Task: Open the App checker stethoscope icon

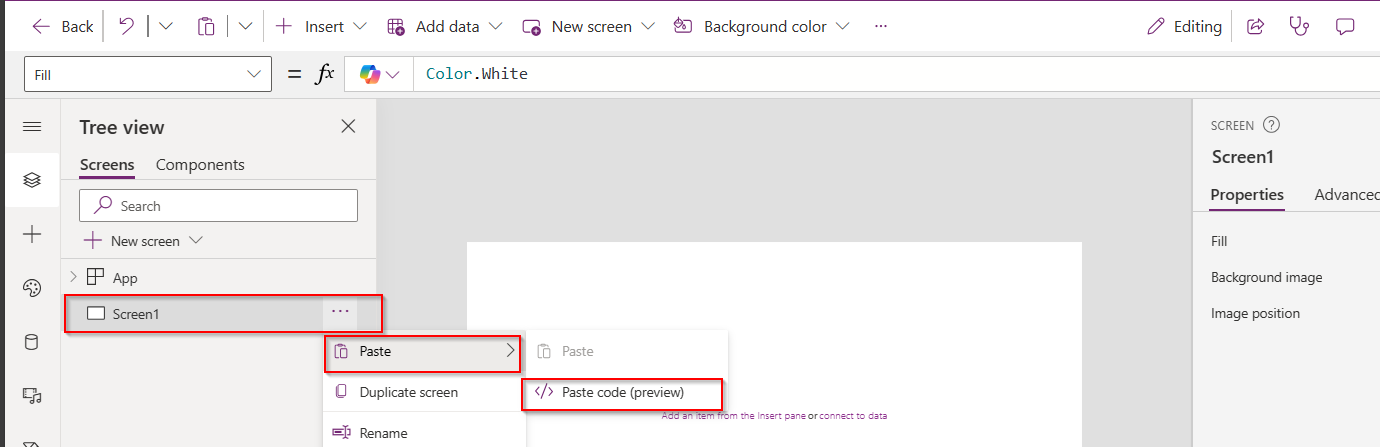Action: [x=1299, y=27]
